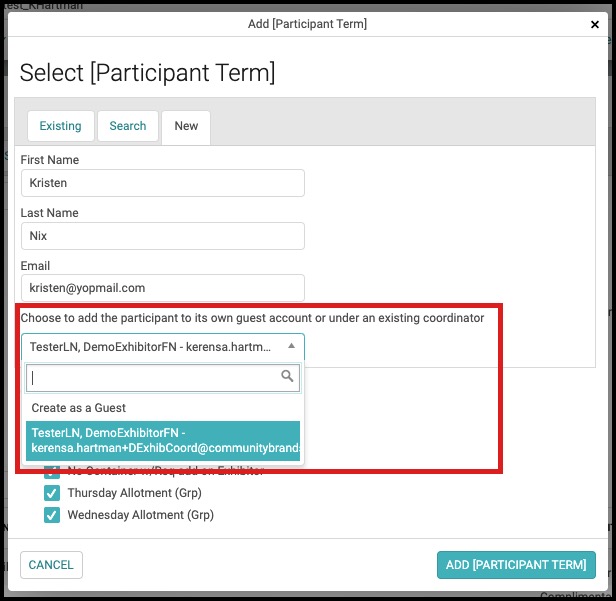Click the coordinator selection combo box
The height and width of the screenshot is (601, 616).
[163, 347]
